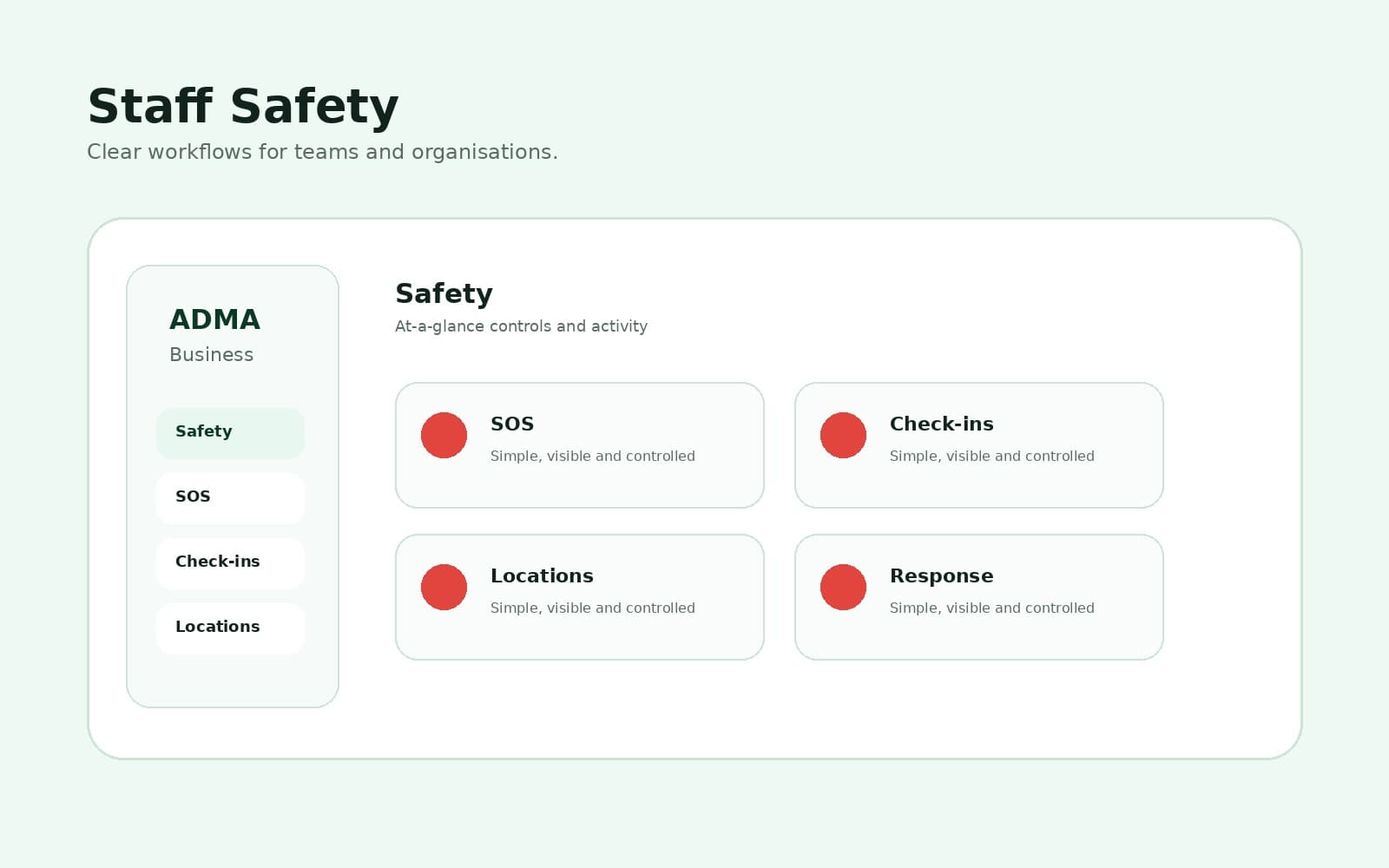Click the Business label under ADMA
This screenshot has height=868, width=1389.
[x=211, y=354]
